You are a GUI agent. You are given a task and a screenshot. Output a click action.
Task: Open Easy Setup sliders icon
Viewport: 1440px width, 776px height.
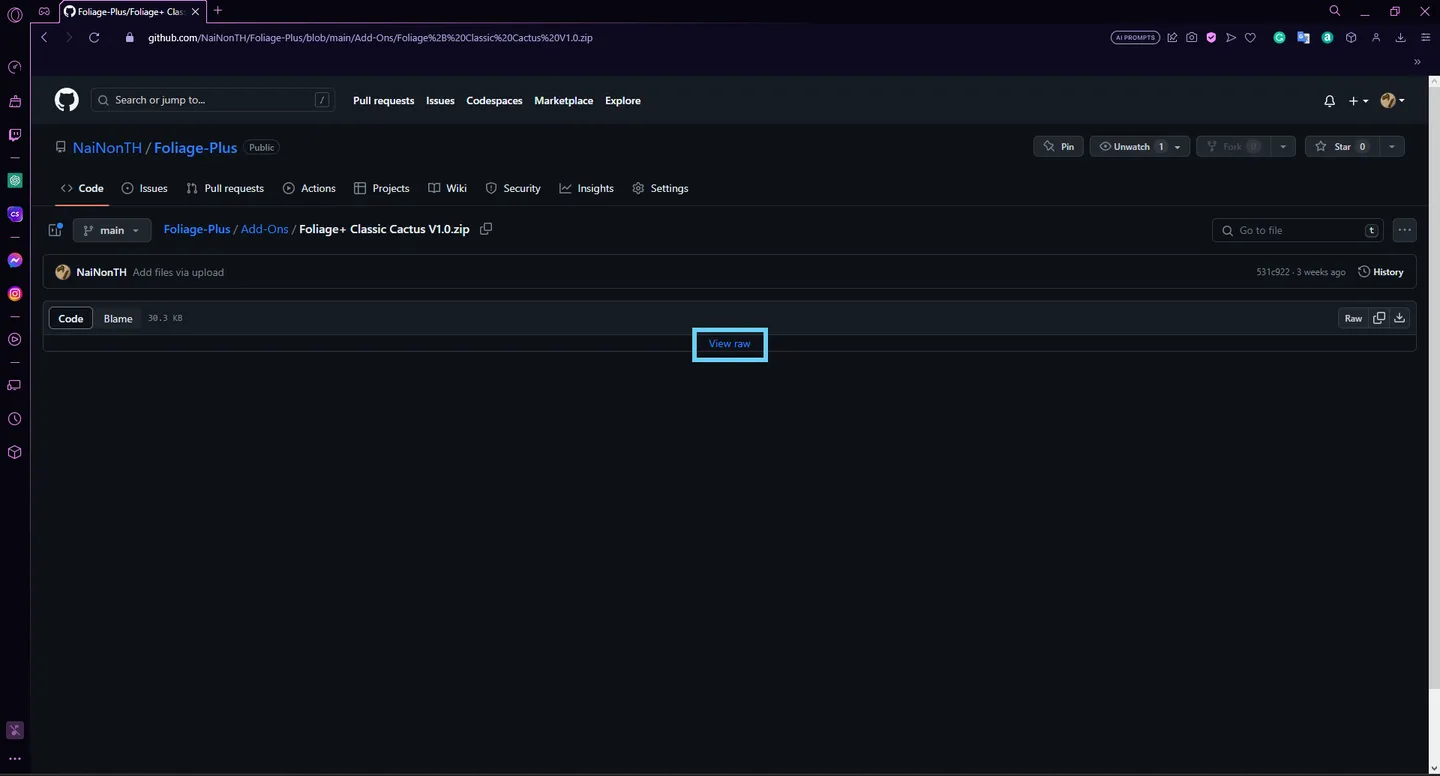[x=1425, y=38]
